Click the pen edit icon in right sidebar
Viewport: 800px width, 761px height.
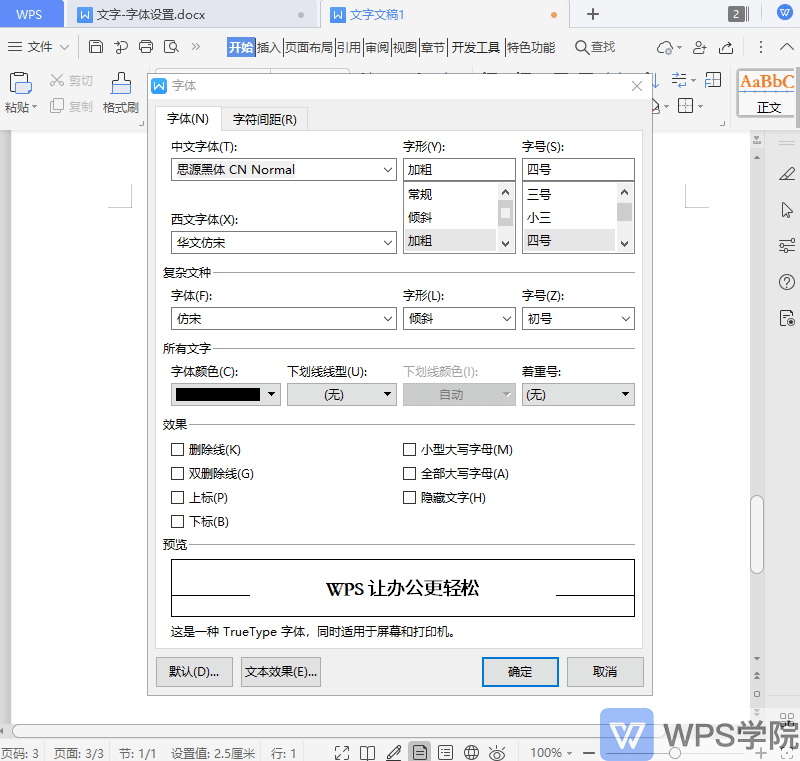[787, 174]
